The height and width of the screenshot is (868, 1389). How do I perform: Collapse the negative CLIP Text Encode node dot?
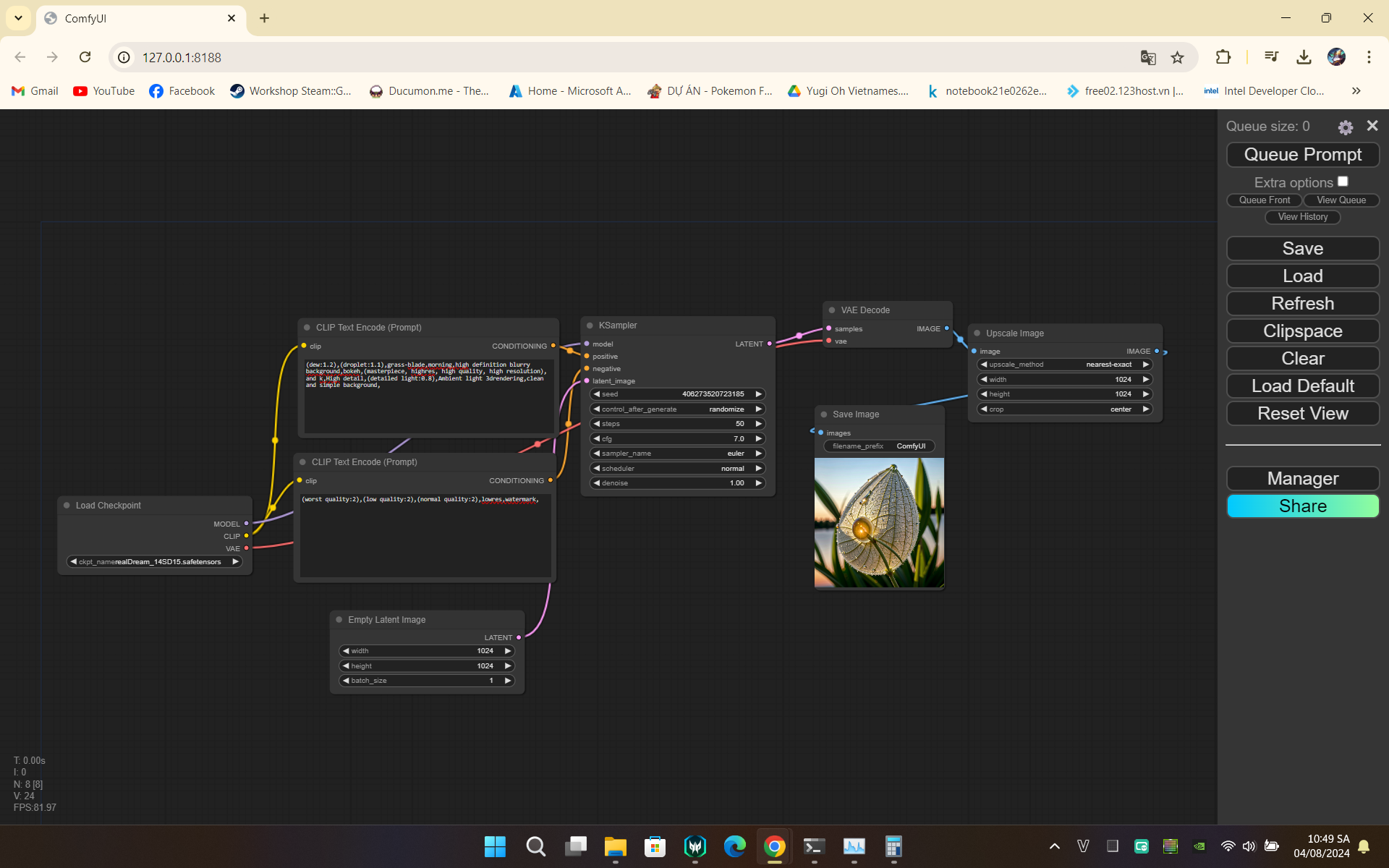pyautogui.click(x=302, y=462)
